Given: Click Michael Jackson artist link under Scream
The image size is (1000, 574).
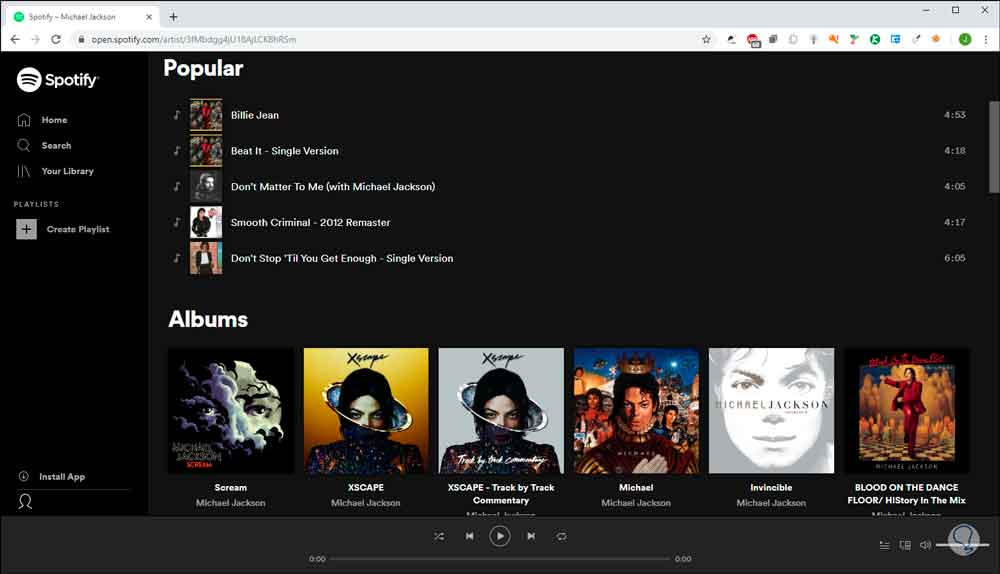Looking at the screenshot, I should coord(231,503).
